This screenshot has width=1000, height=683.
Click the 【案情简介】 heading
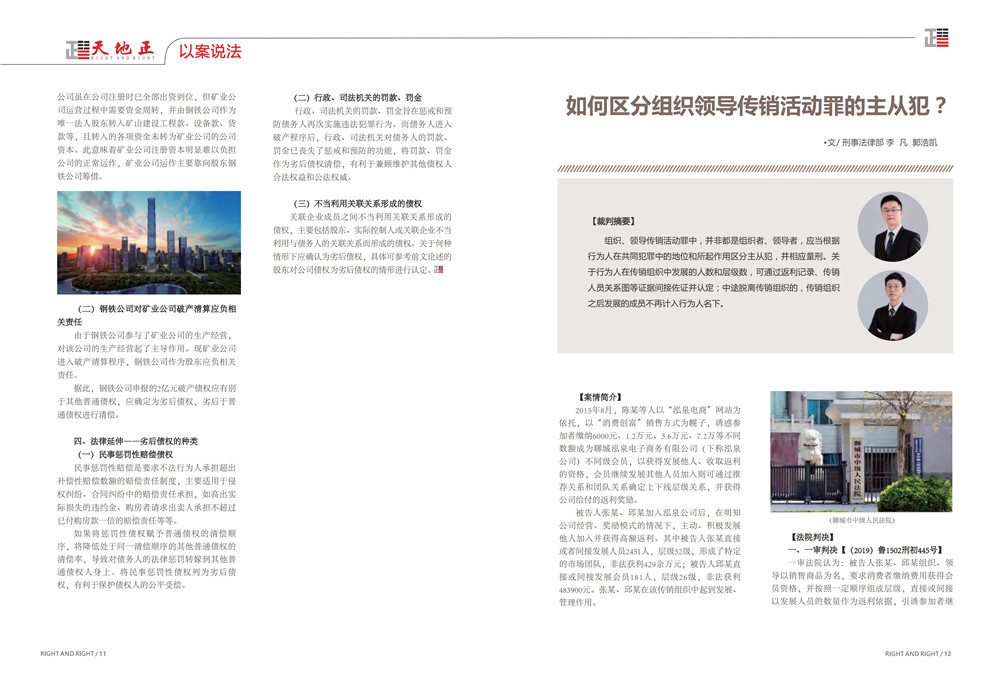(x=600, y=397)
